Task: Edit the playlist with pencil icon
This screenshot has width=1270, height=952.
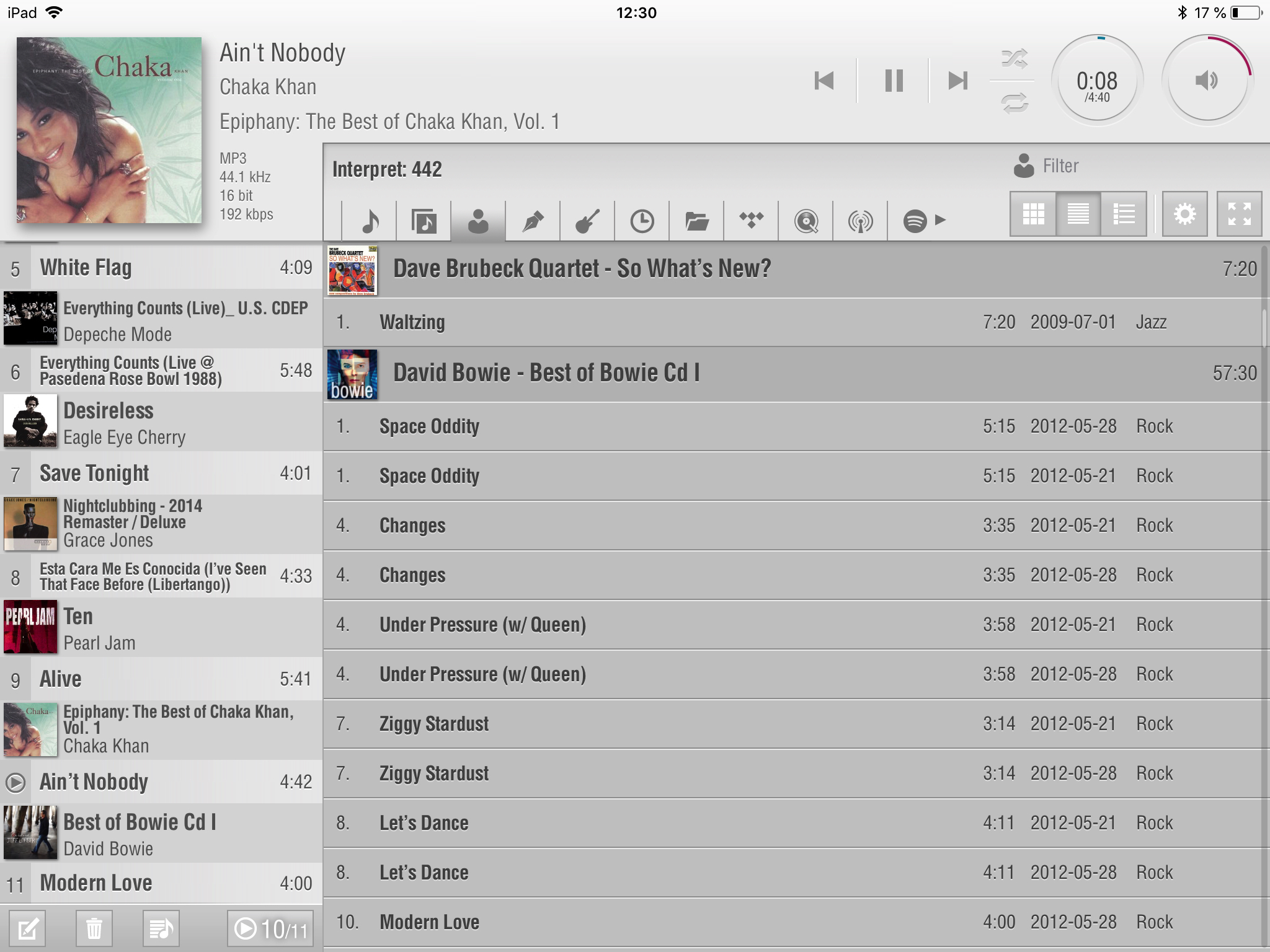Action: (x=28, y=928)
